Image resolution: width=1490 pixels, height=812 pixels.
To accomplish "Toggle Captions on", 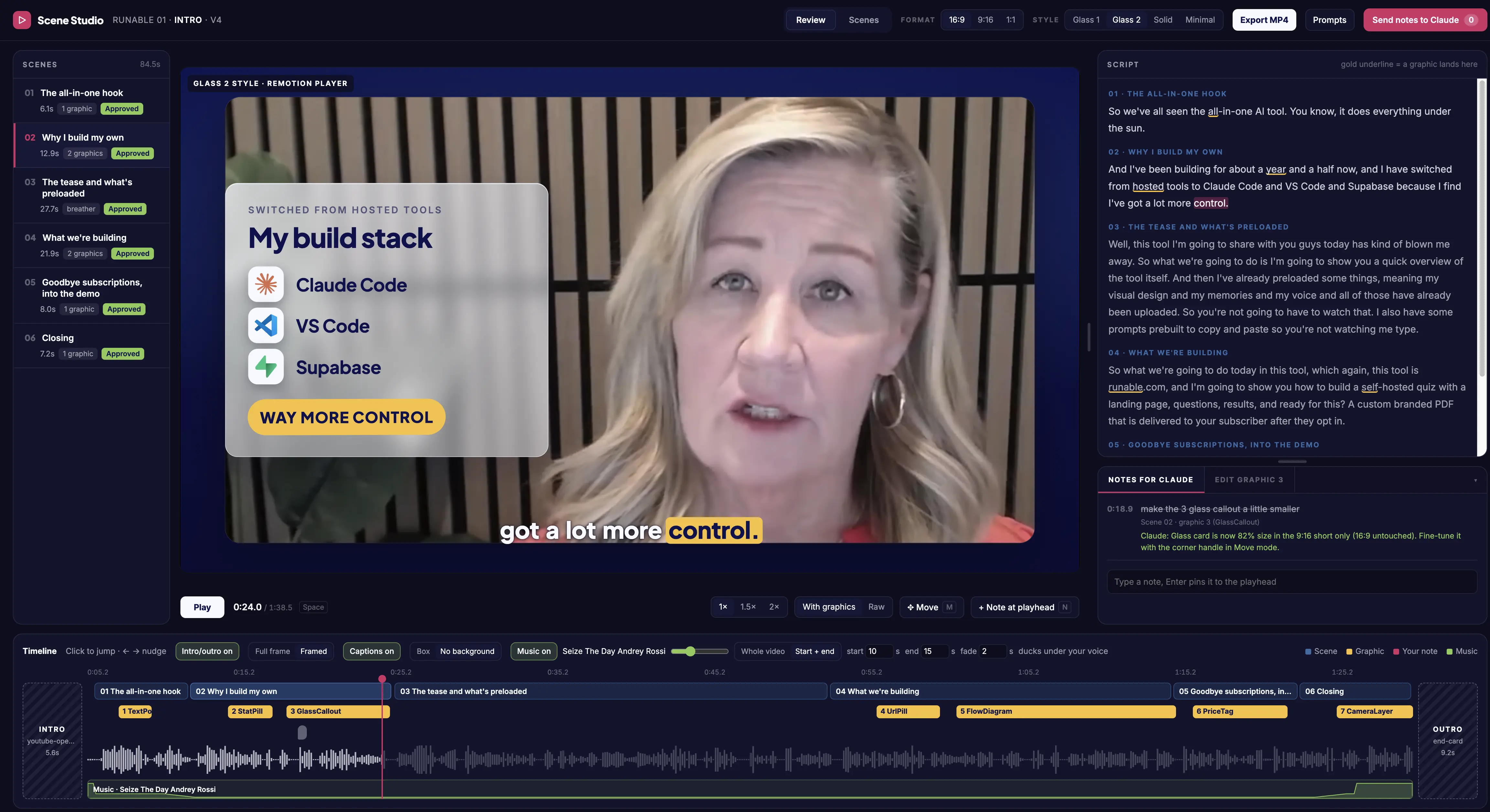I will (x=371, y=651).
